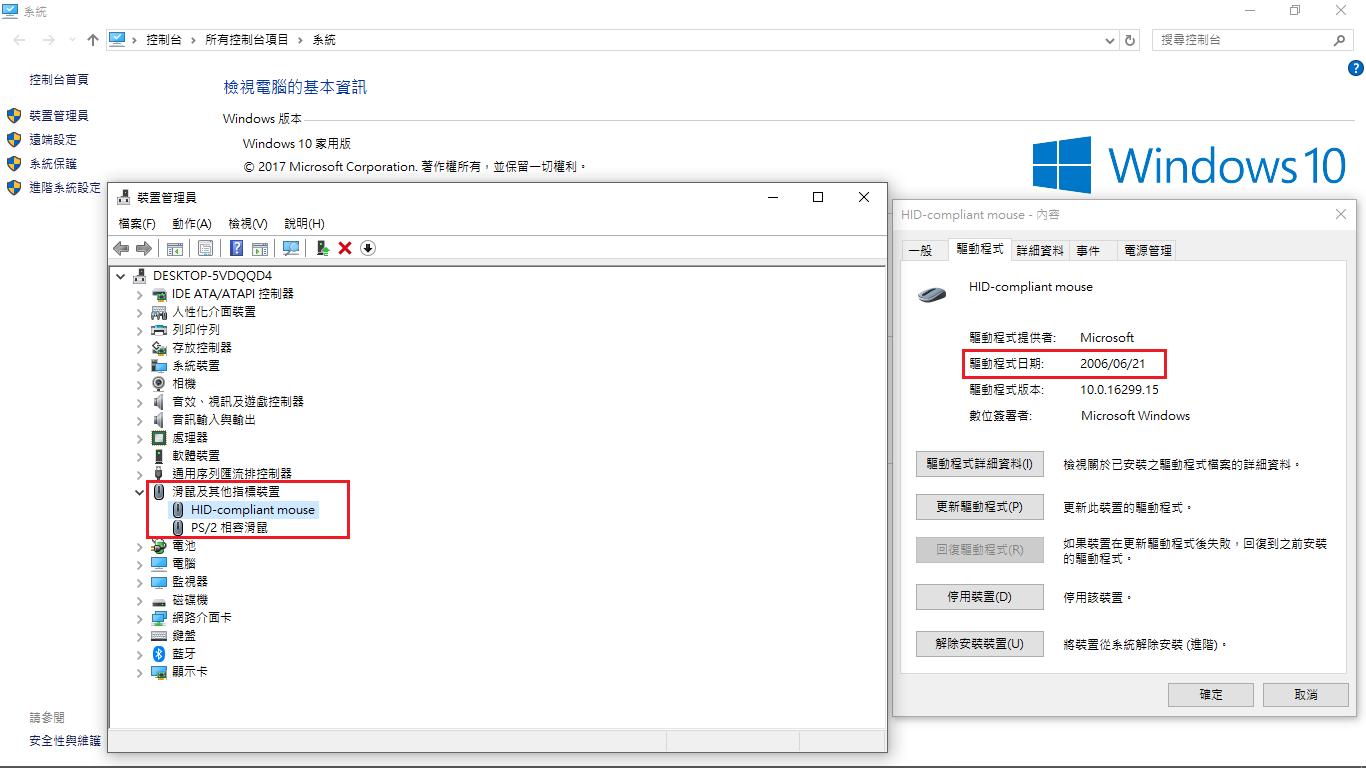Screen dimensions: 1366x768
Task: Open the 說明(H) menu
Action: pos(305,224)
